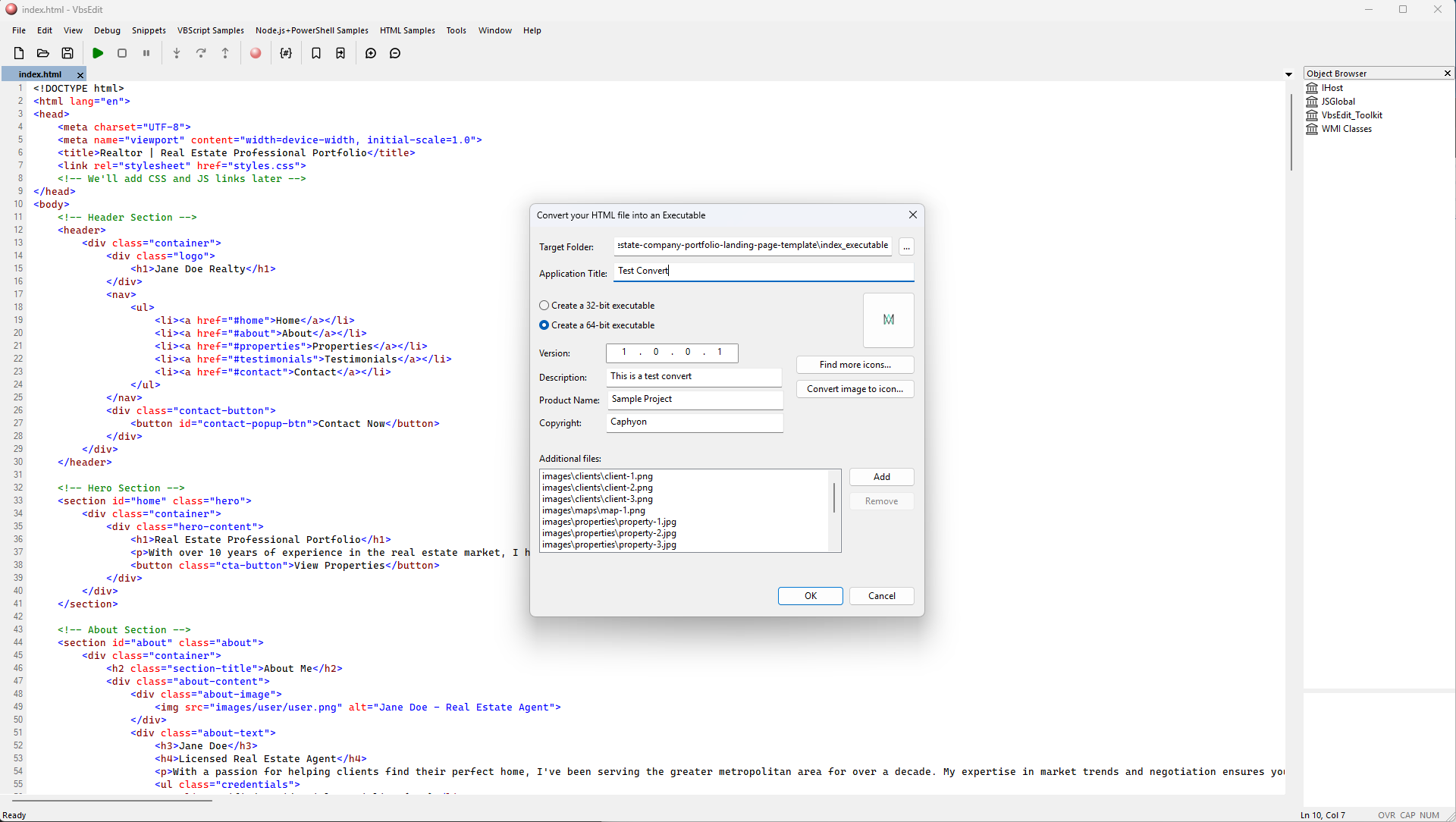The image size is (1456, 822).
Task: Select the Step Into debug icon
Action: coord(177,53)
